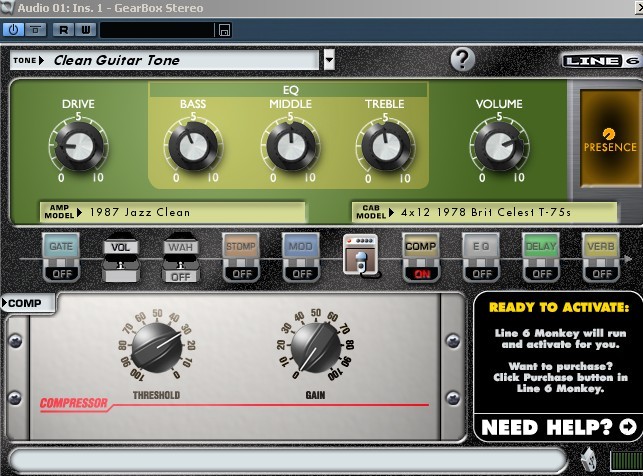The width and height of the screenshot is (643, 476).
Task: Click the signal chain output arrow
Action: click(x=627, y=259)
